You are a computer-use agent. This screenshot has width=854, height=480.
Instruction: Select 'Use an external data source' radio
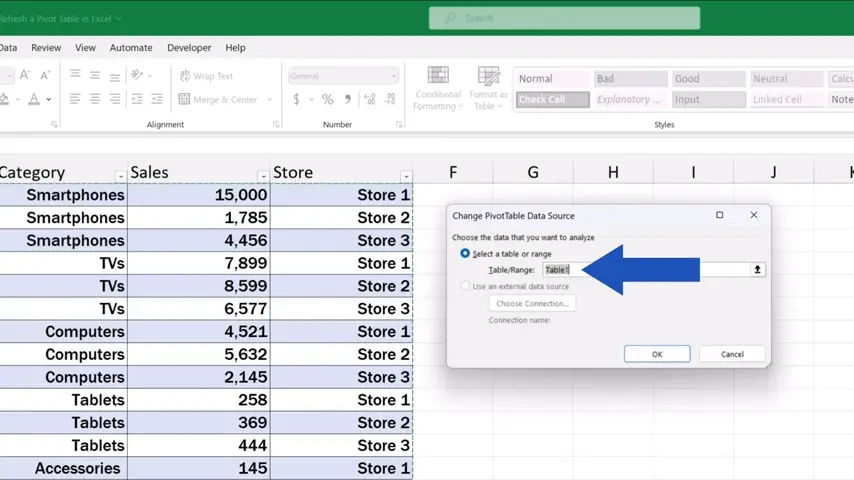tap(465, 286)
